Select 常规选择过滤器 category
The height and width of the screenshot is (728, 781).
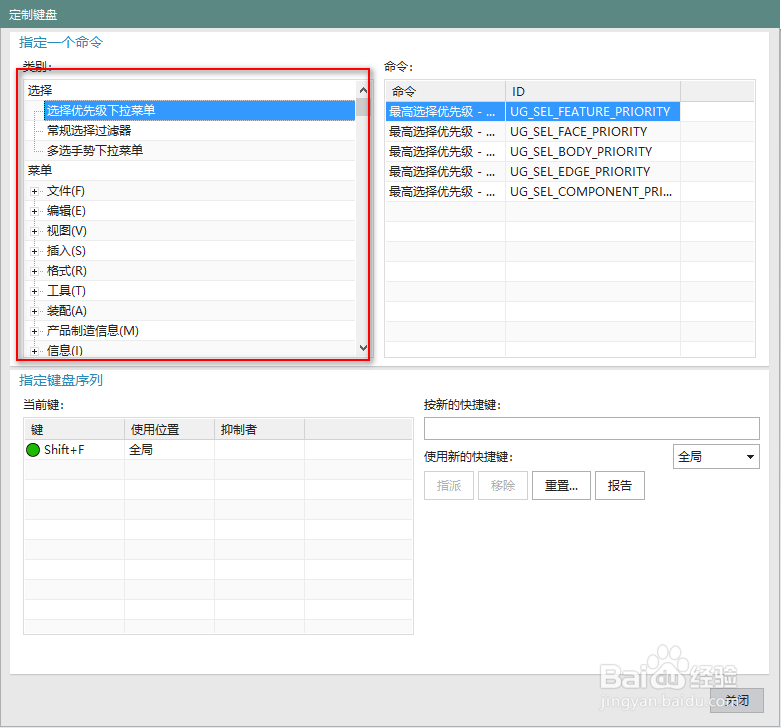pos(89,130)
